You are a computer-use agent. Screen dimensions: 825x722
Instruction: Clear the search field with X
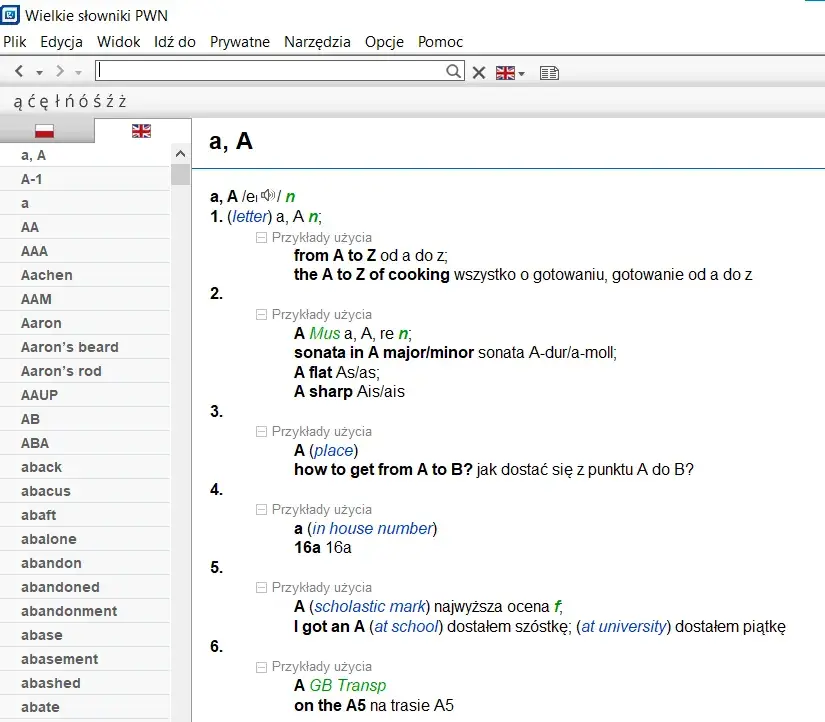coord(479,72)
